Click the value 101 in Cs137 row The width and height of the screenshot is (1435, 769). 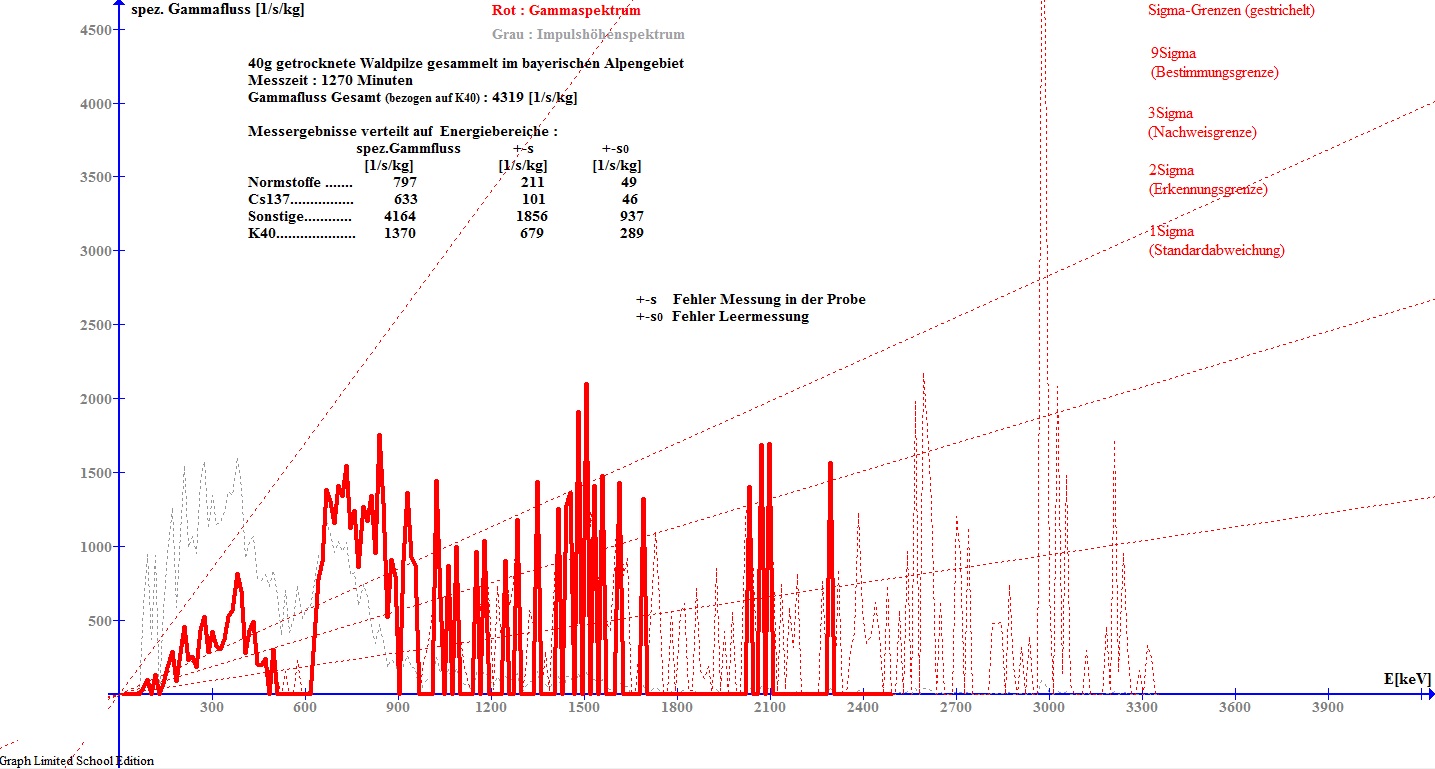(533, 200)
